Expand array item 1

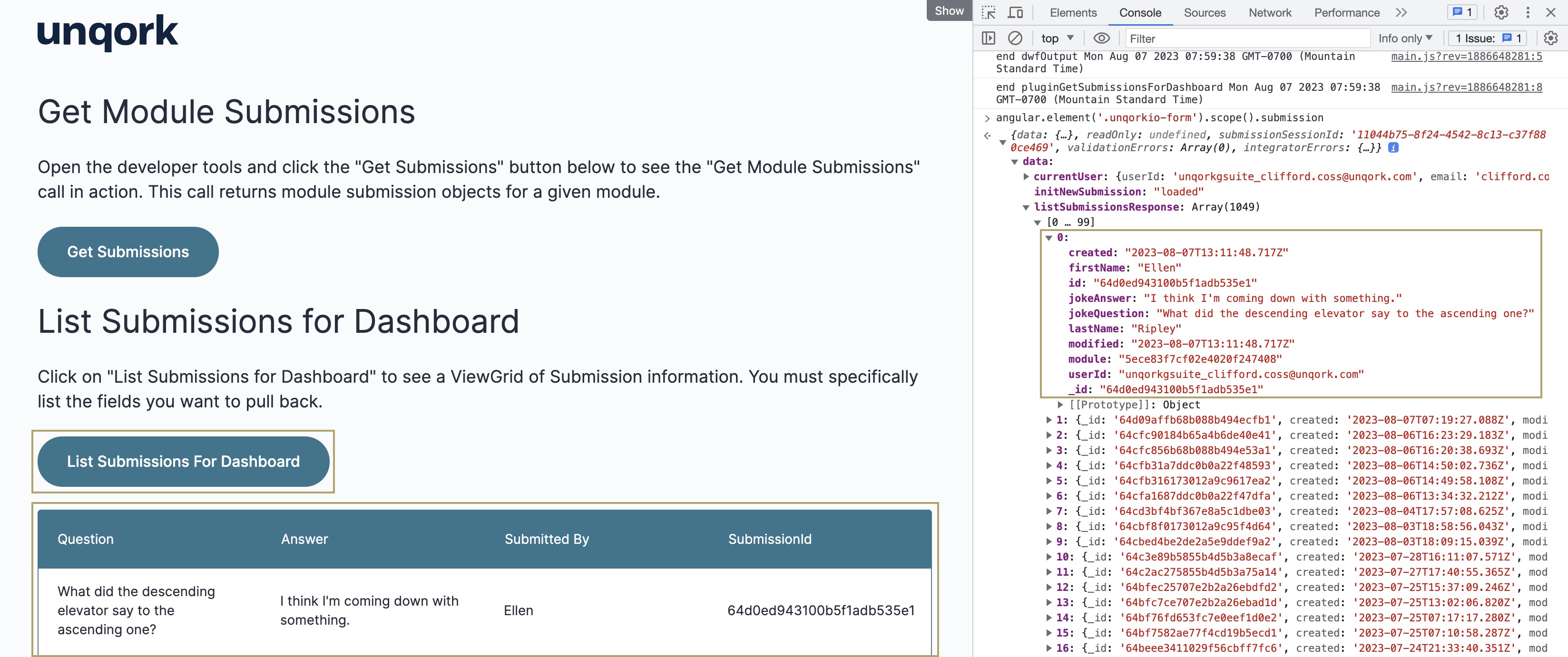(x=1049, y=420)
